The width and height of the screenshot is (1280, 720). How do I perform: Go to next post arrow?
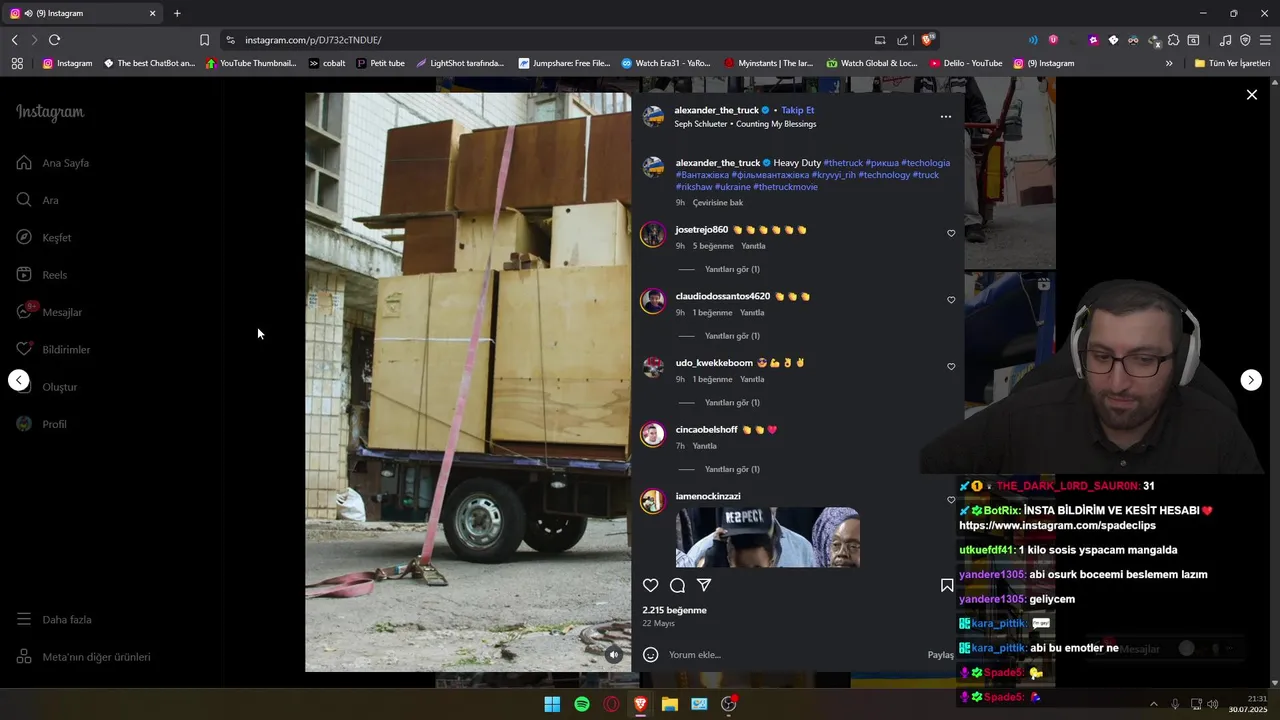[1251, 380]
